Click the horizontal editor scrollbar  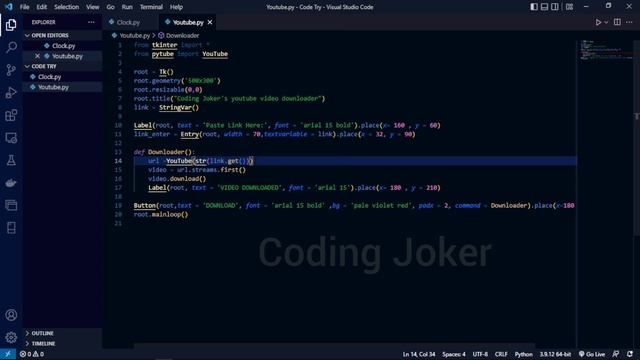click(x=335, y=346)
